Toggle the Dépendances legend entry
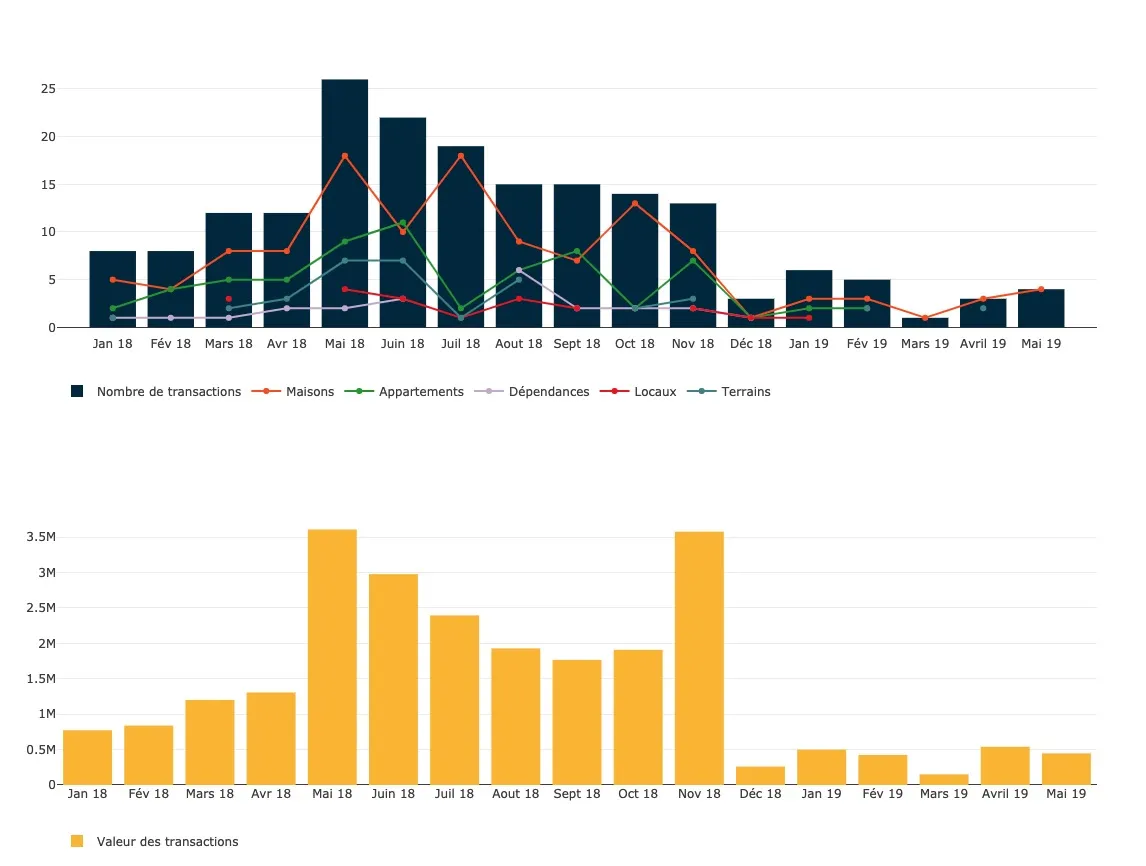This screenshot has width=1146, height=866. [x=532, y=392]
